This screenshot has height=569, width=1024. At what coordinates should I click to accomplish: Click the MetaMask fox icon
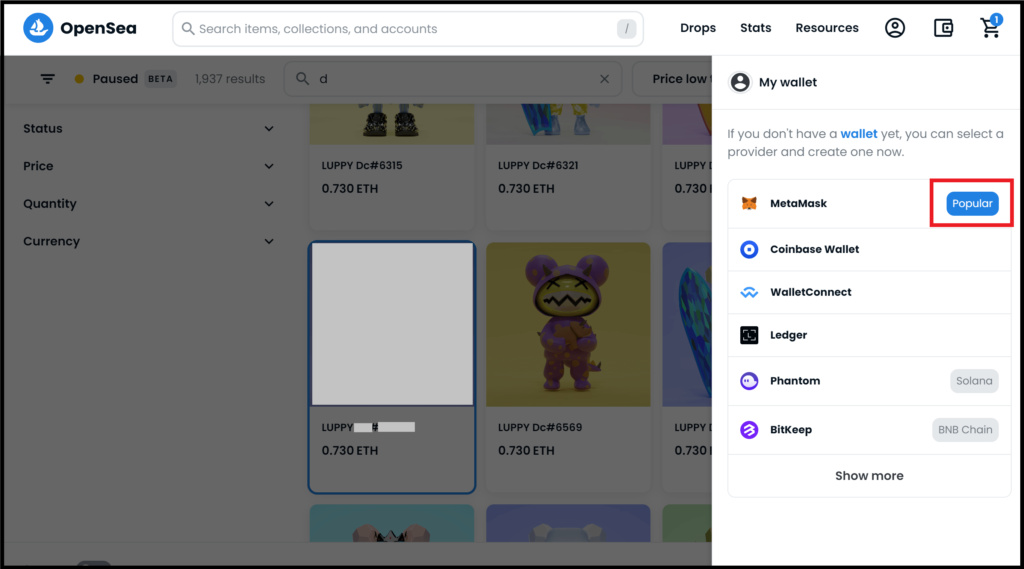[749, 203]
